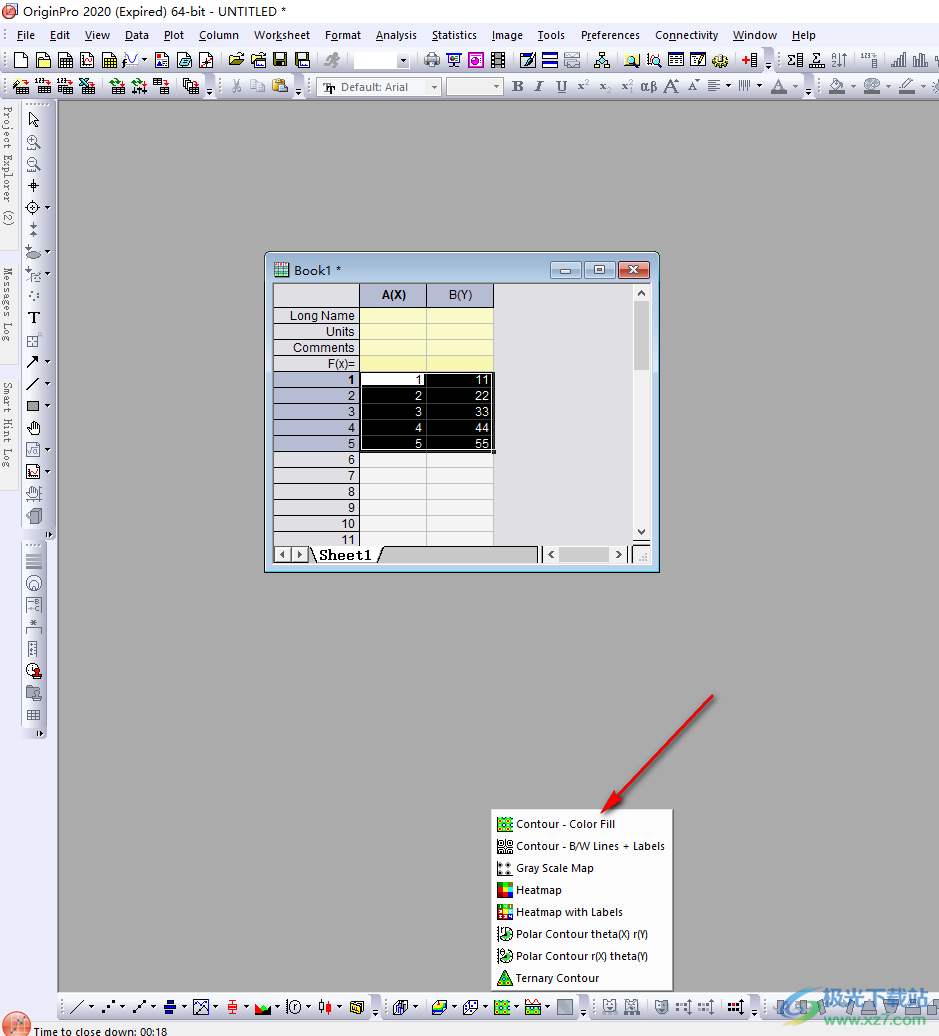Viewport: 939px width, 1036px height.
Task: Click the Save Project floppy disk icon
Action: point(280,61)
